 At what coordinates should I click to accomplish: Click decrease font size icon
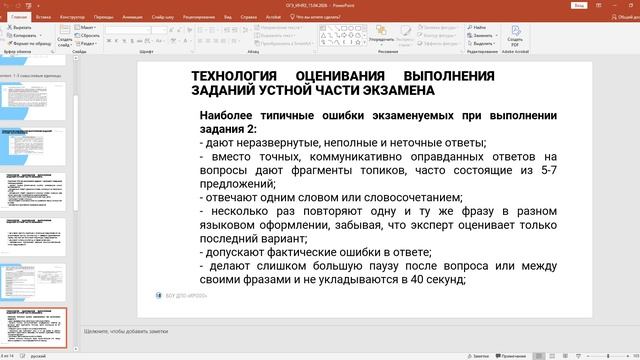click(x=180, y=30)
